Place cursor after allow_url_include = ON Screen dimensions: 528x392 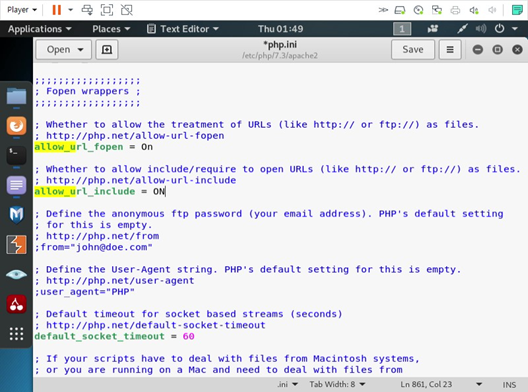click(166, 192)
